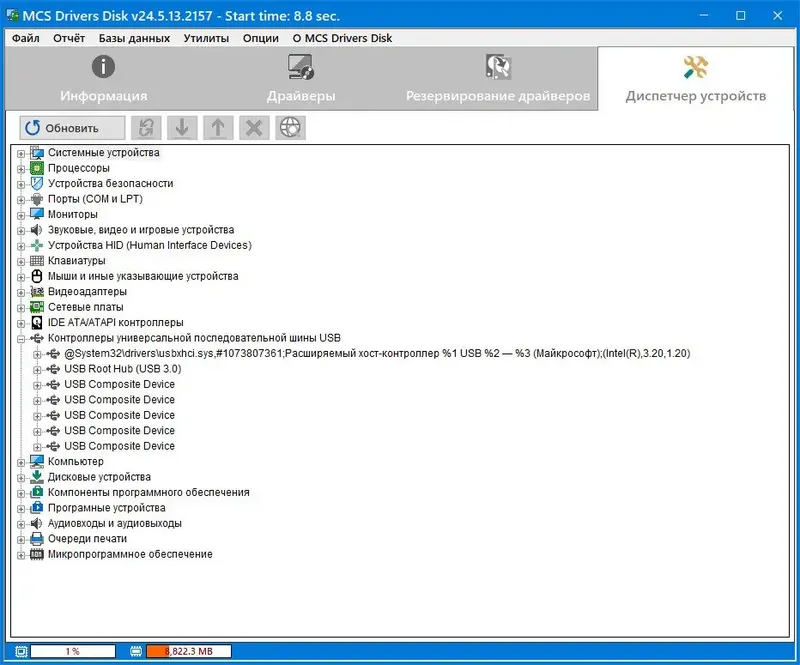The width and height of the screenshot is (800, 665).
Task: Click the Компоненты программного обеспечения icon
Action: (x=37, y=492)
